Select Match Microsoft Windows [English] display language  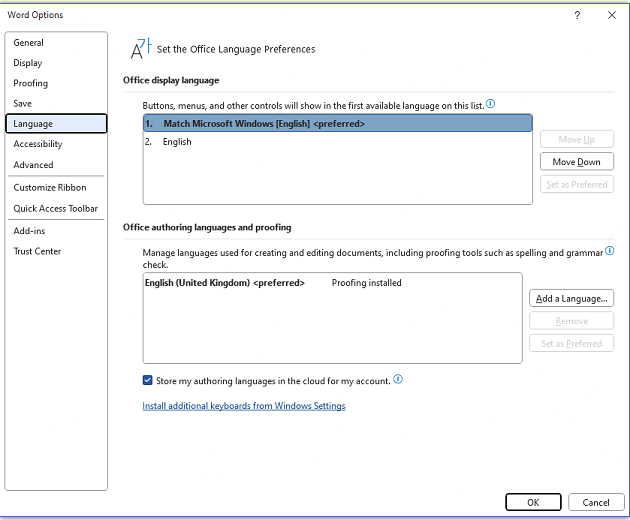[338, 123]
